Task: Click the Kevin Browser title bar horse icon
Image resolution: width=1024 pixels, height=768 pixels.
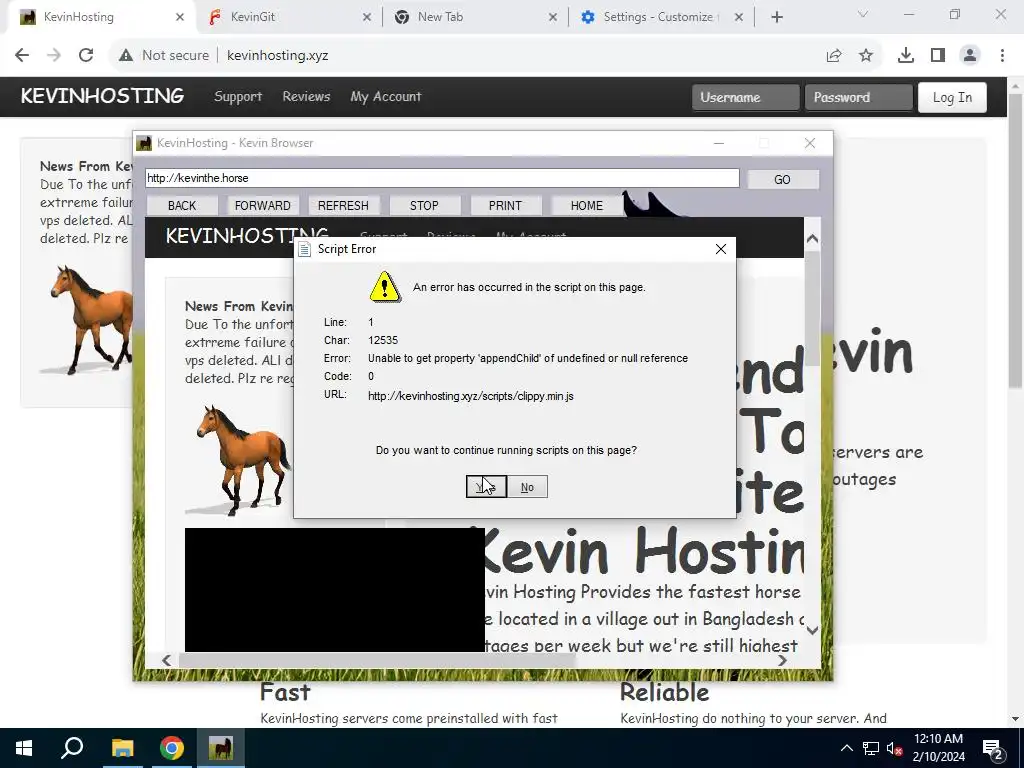Action: pos(144,143)
